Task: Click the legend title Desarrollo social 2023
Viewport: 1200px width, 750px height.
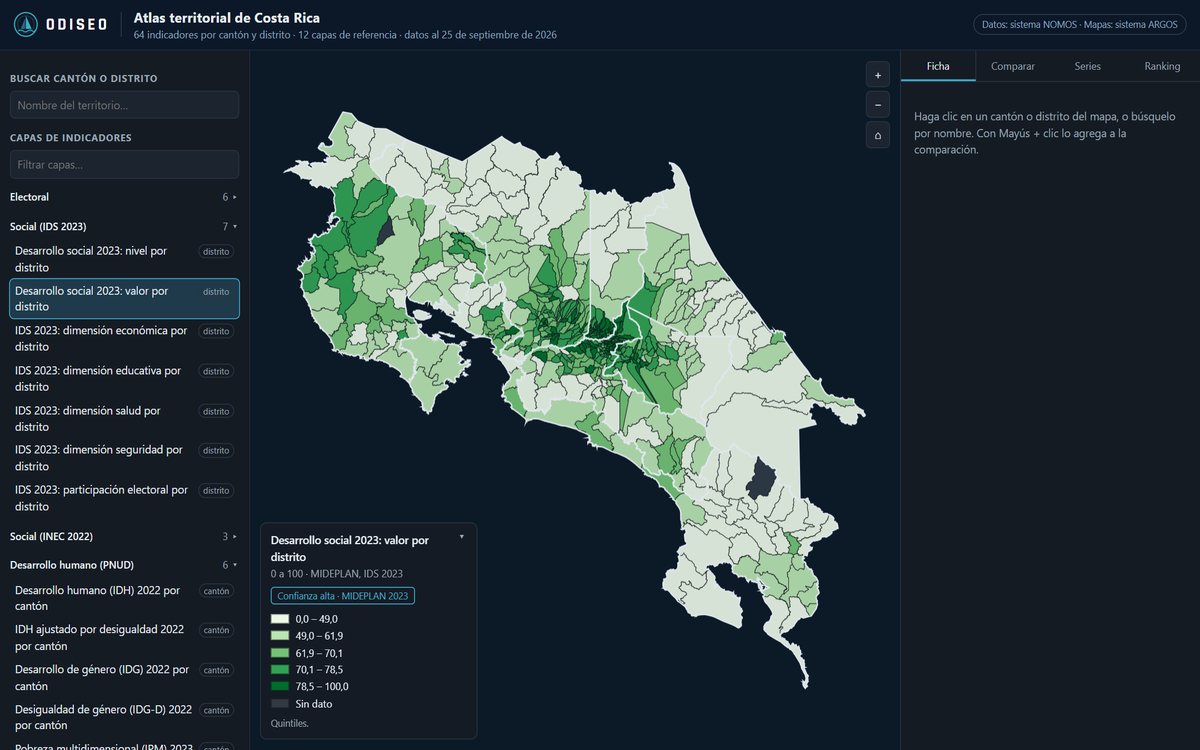Action: coord(350,548)
